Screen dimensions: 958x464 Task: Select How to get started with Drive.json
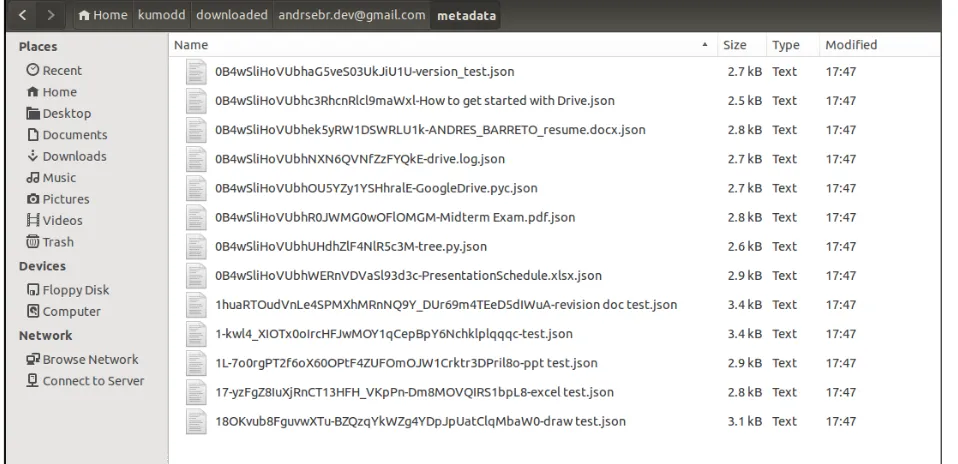414,100
